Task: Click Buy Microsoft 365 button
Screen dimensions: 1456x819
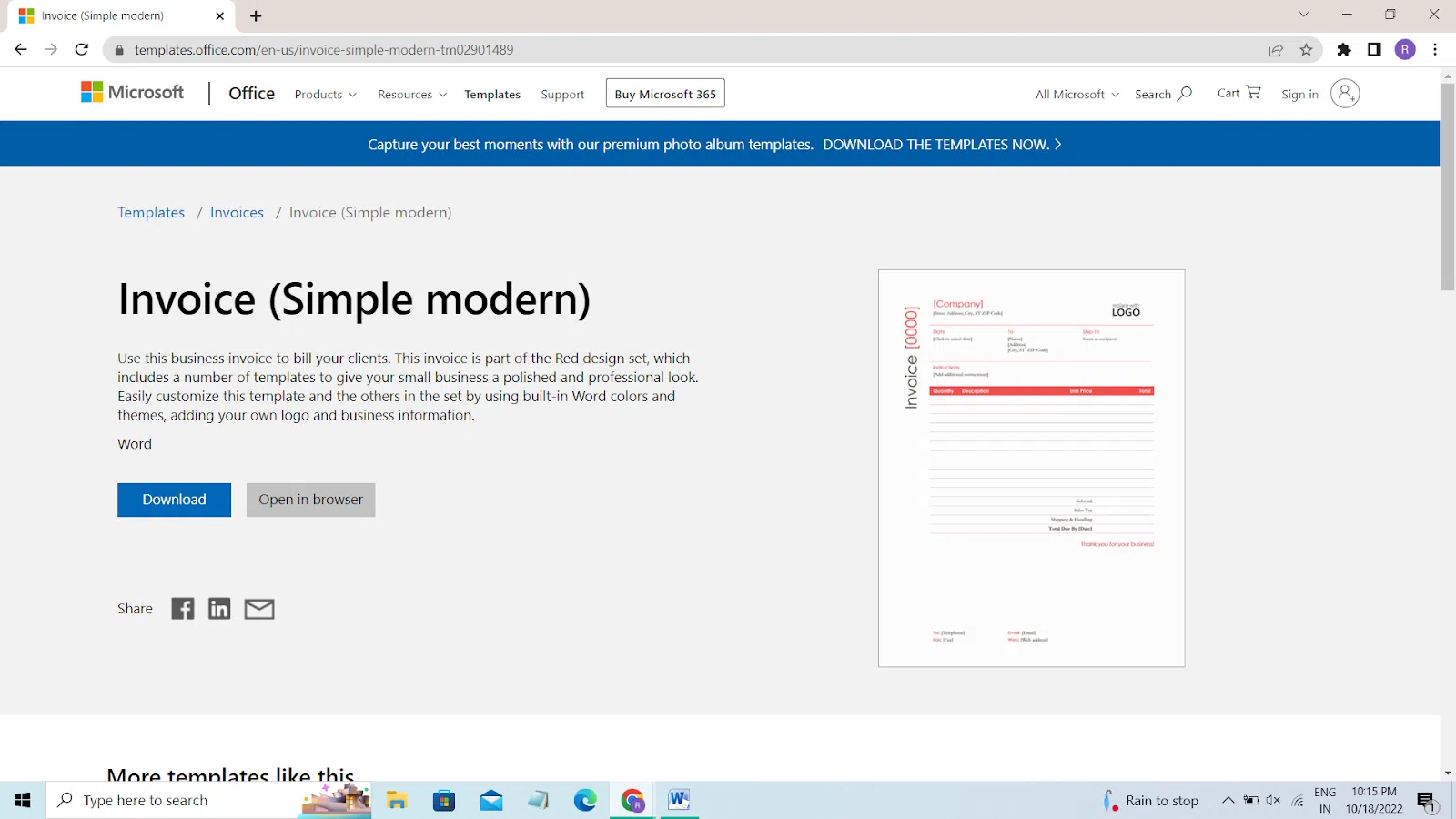Action: (x=665, y=94)
